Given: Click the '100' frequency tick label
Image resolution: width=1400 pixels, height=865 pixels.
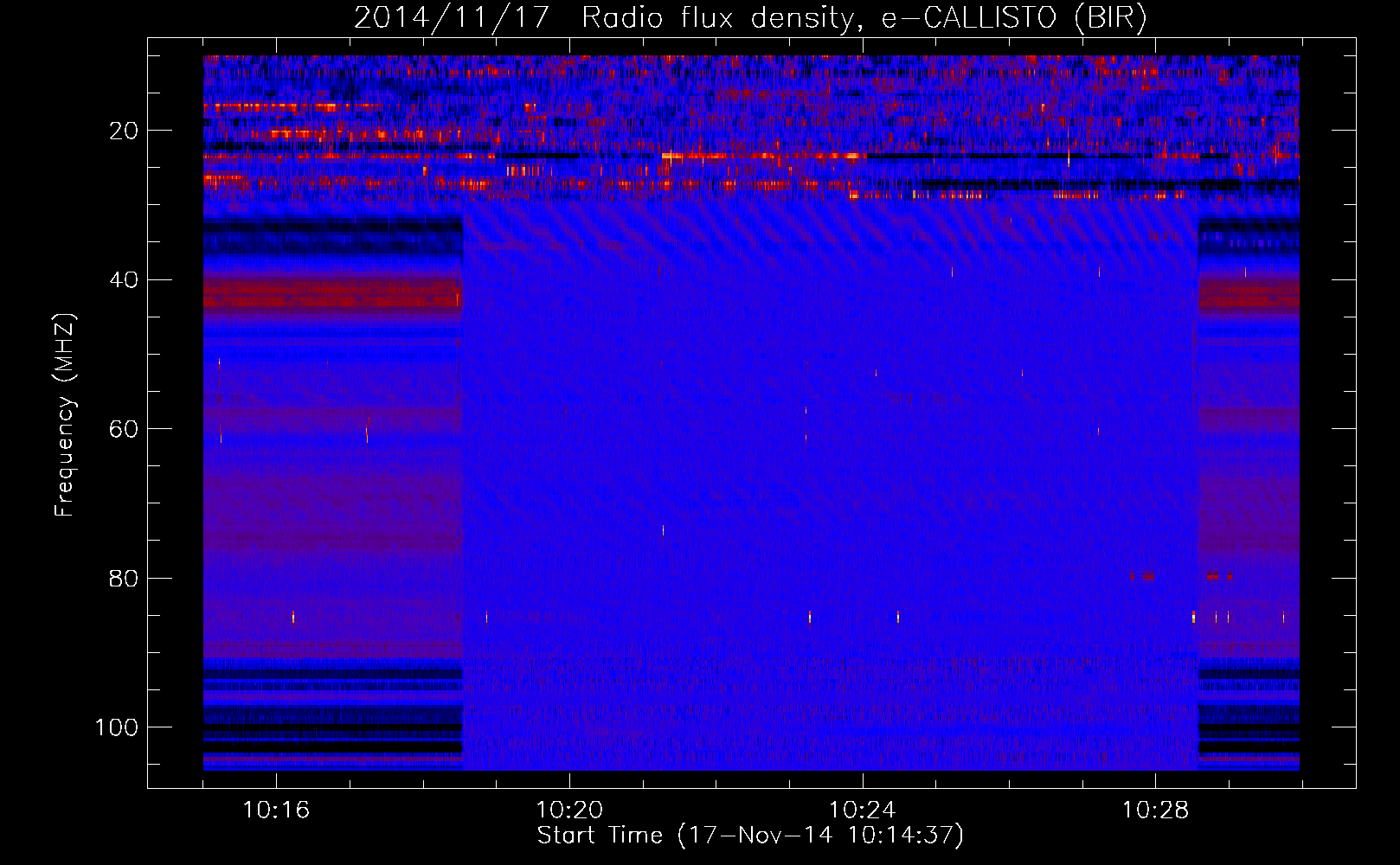Looking at the screenshot, I should click(x=117, y=727).
